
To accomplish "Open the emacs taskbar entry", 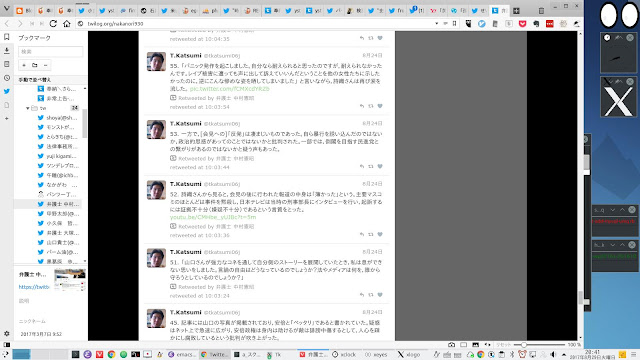I will pyautogui.click(x=182, y=355).
